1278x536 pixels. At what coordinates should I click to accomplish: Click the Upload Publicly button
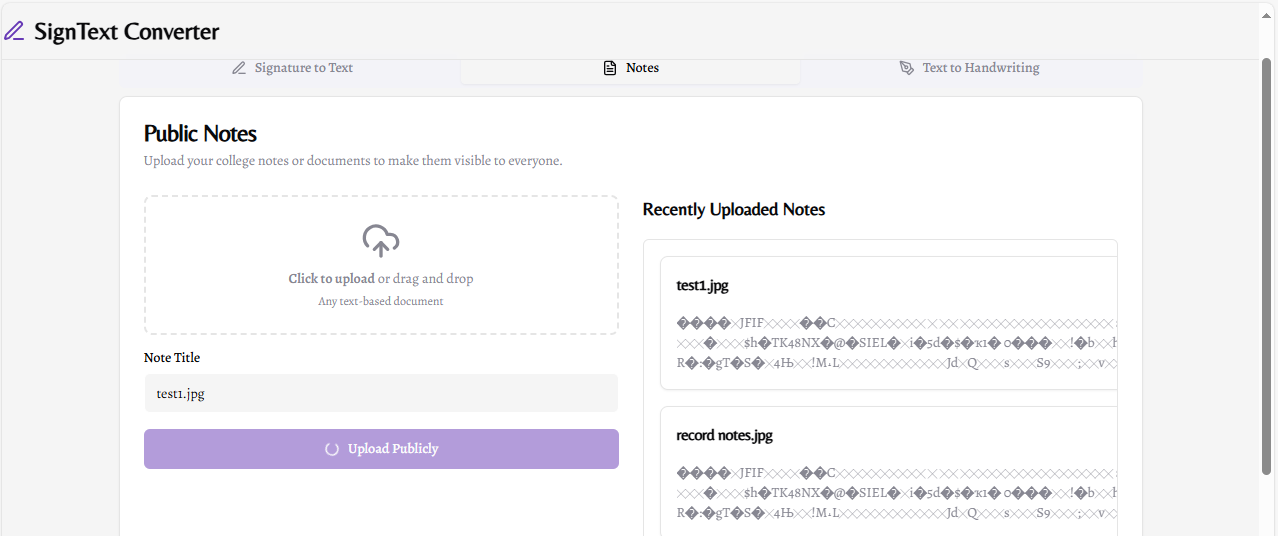[381, 449]
